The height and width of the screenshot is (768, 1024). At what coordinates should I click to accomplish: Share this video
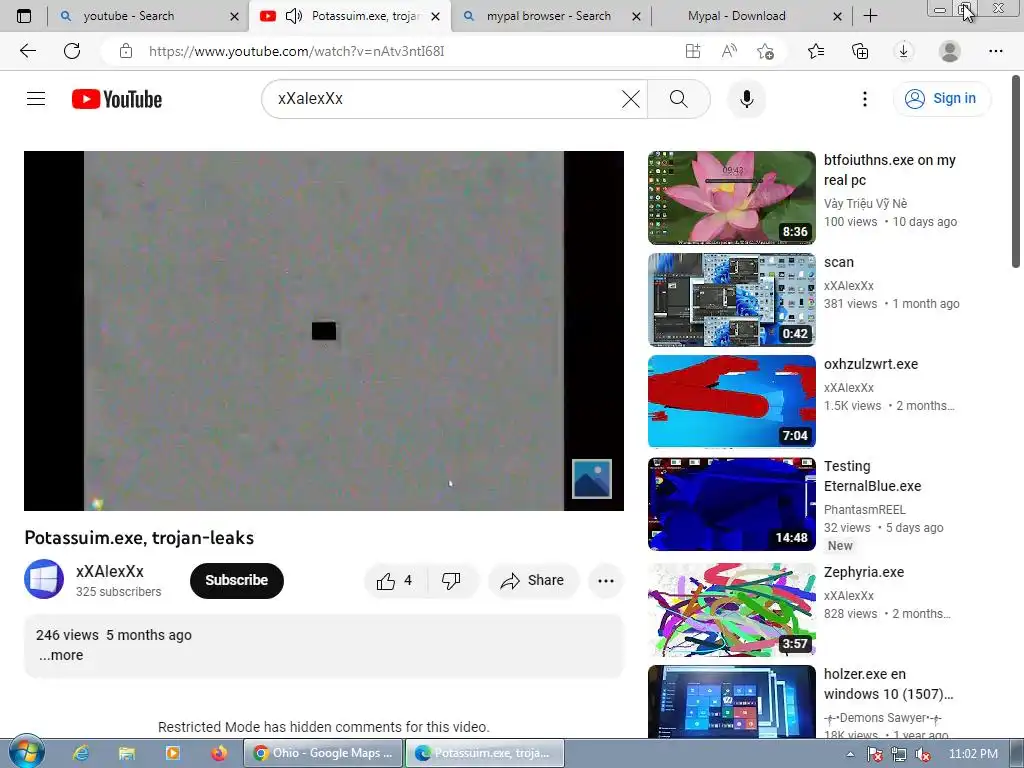click(533, 581)
